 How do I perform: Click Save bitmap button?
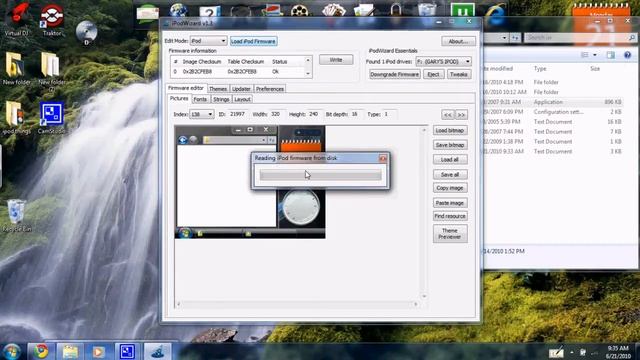[x=450, y=145]
